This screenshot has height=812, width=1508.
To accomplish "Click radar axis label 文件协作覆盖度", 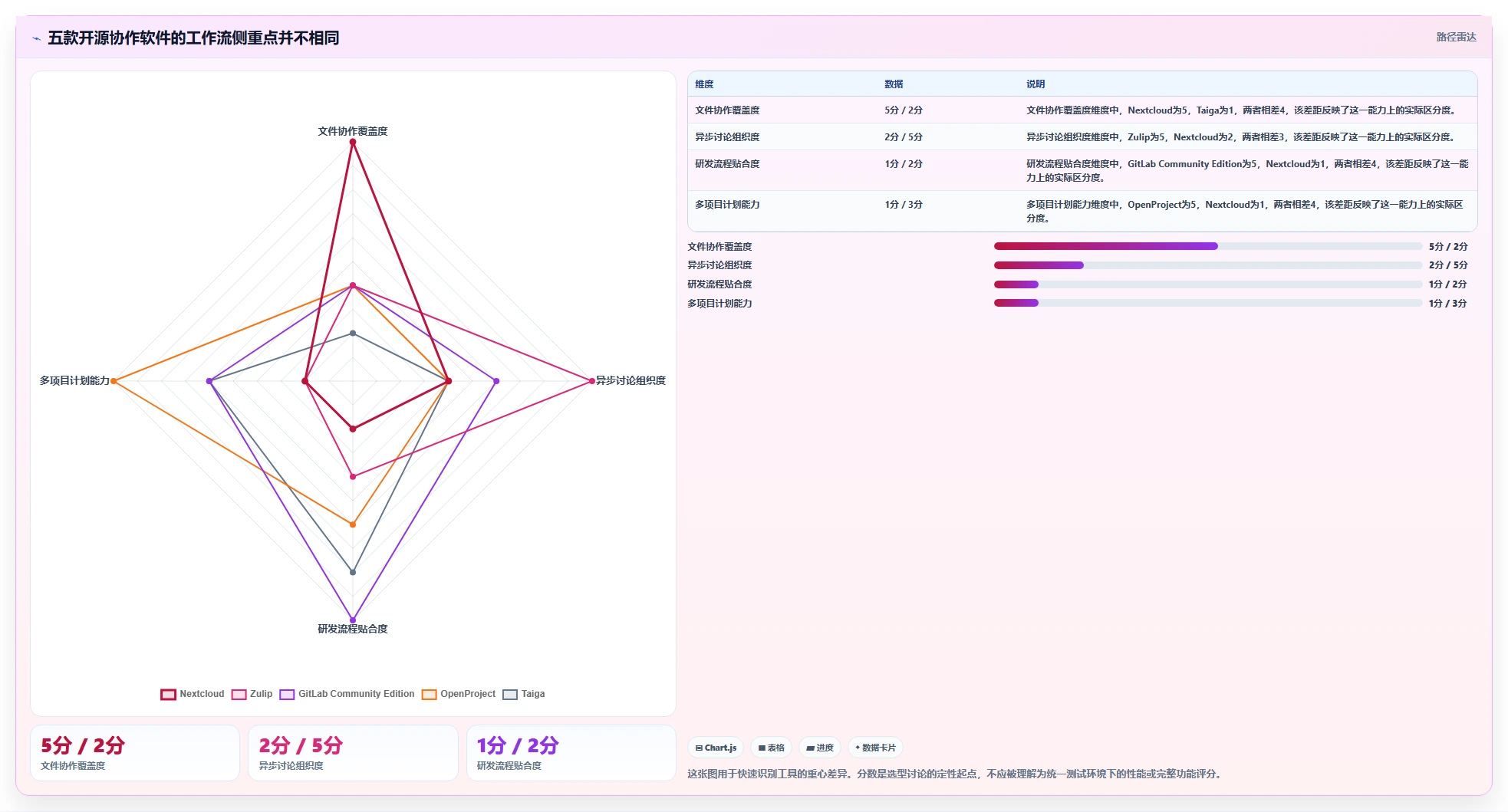I will tap(353, 131).
